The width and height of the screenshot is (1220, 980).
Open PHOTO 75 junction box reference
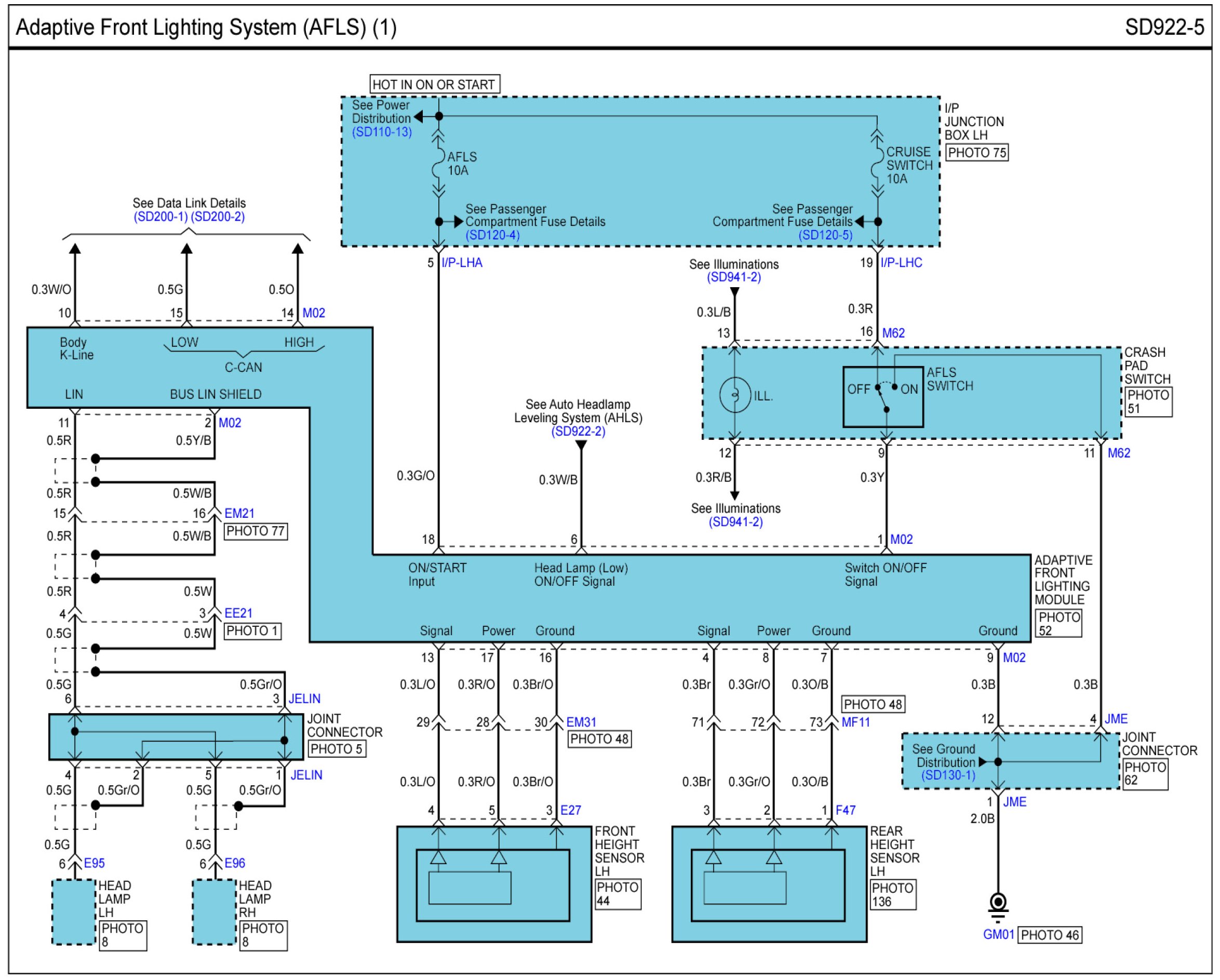(977, 153)
